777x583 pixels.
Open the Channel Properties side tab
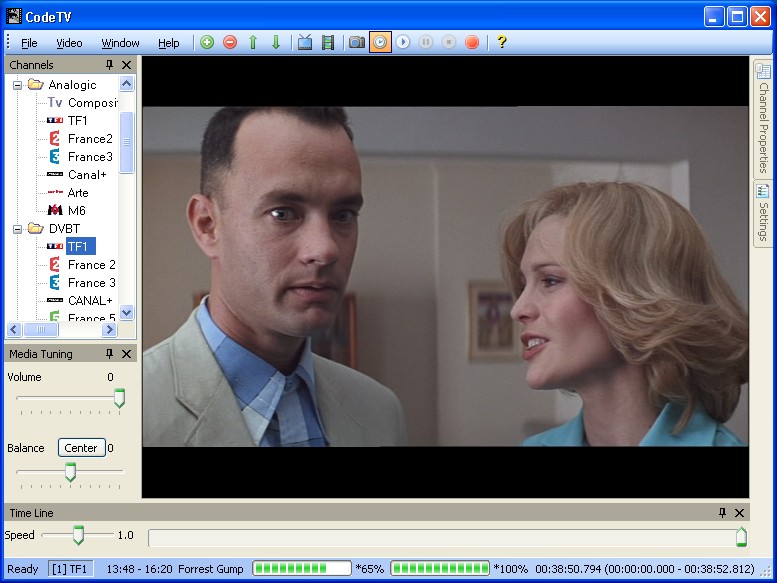pyautogui.click(x=763, y=118)
